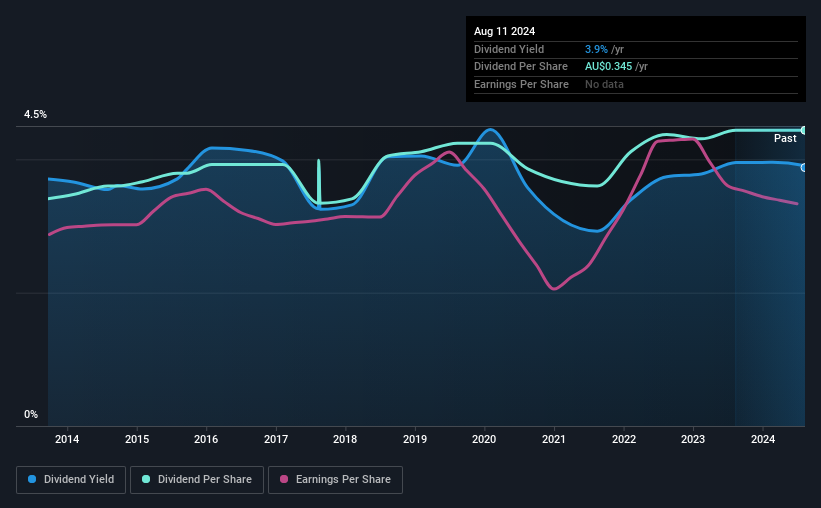Viewport: 821px width, 508px height.
Task: Select the 2014 label on the x-axis
Action: click(67, 438)
